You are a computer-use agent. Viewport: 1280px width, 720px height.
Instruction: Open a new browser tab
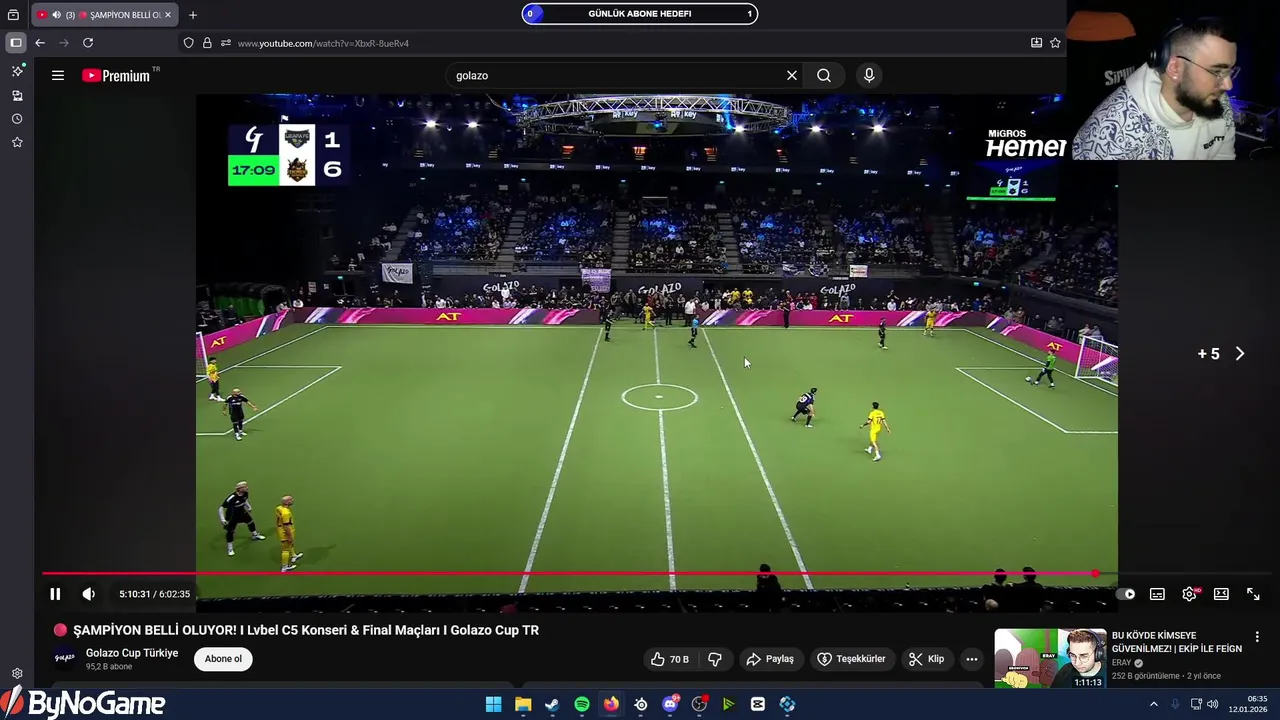pos(193,15)
